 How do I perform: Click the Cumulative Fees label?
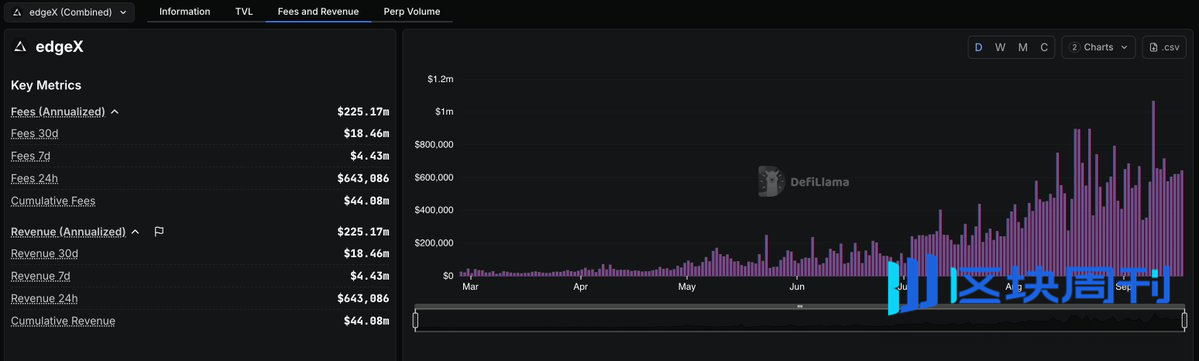coord(53,200)
